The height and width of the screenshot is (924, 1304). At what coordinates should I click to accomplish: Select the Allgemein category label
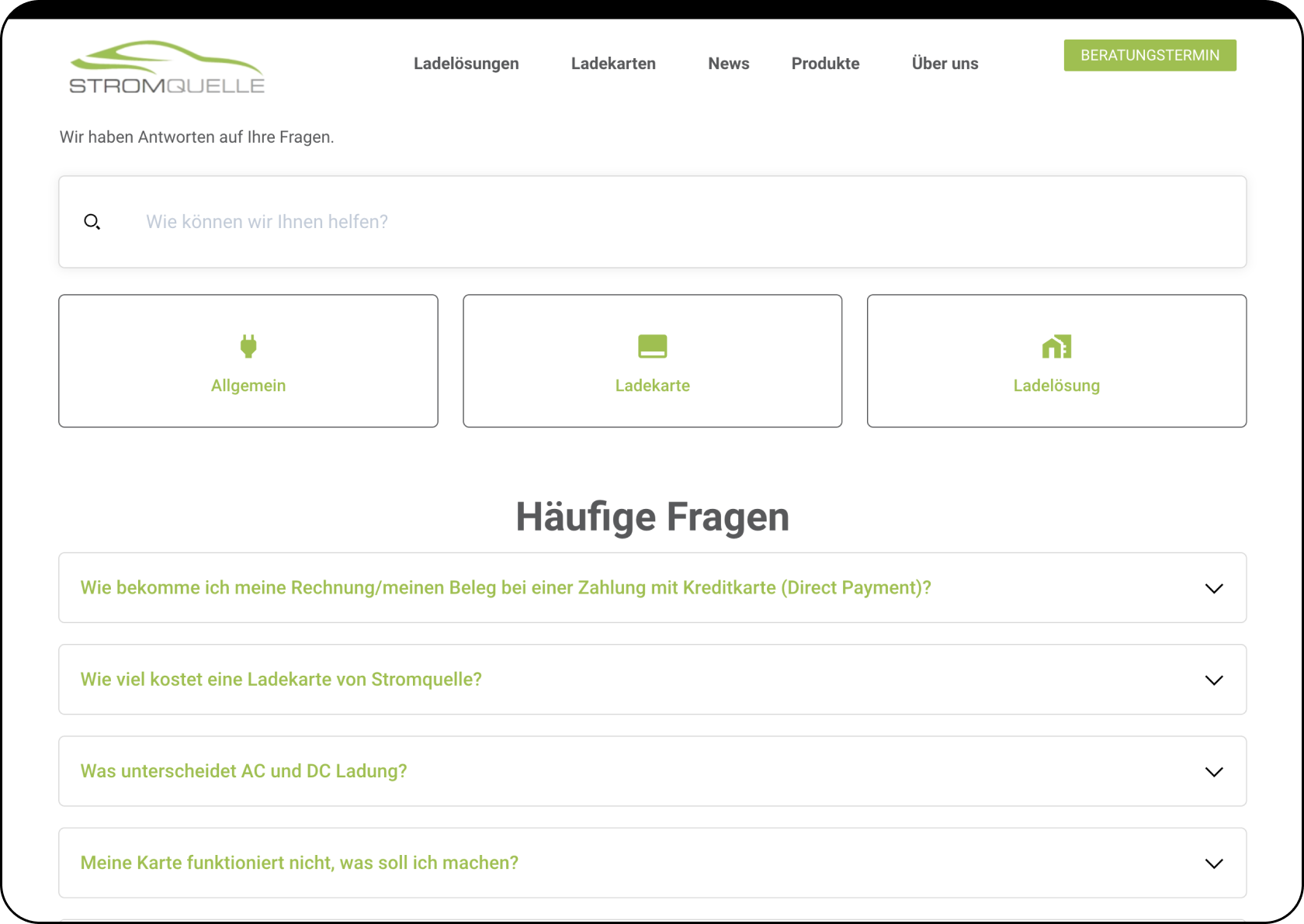(x=248, y=386)
